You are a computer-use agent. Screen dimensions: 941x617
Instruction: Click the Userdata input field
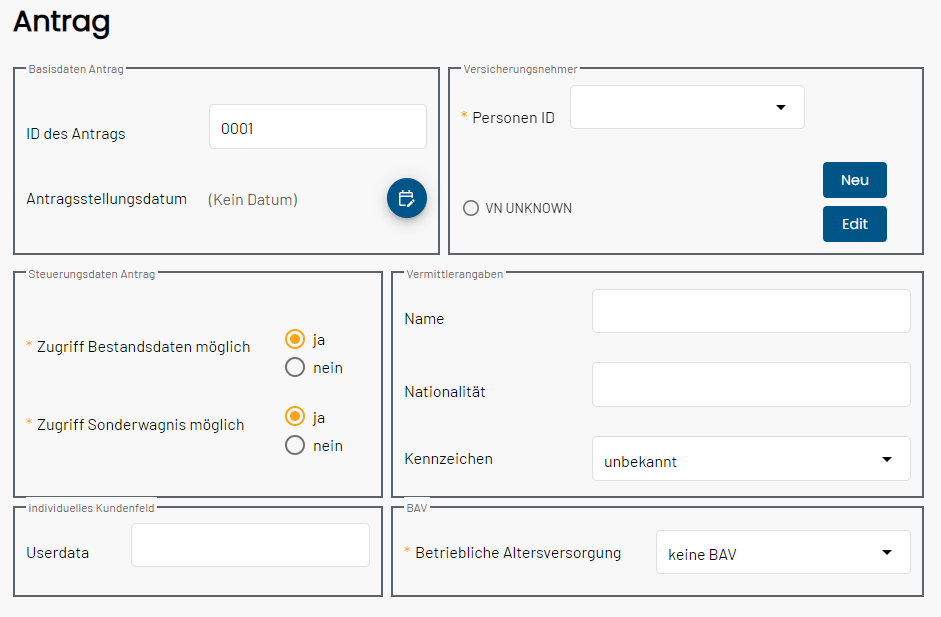tap(250, 545)
